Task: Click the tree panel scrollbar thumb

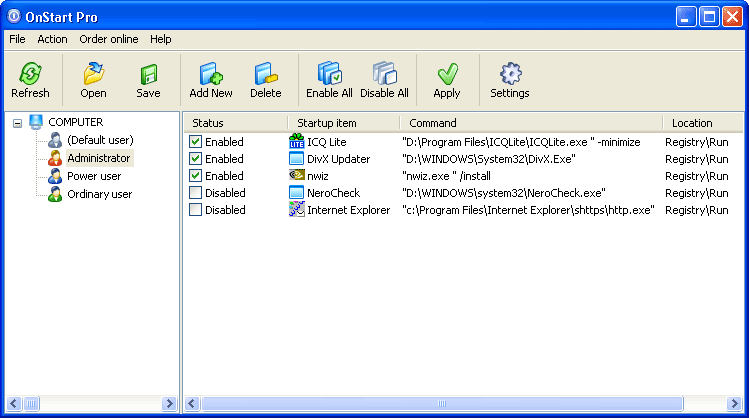Action: pyautogui.click(x=32, y=404)
